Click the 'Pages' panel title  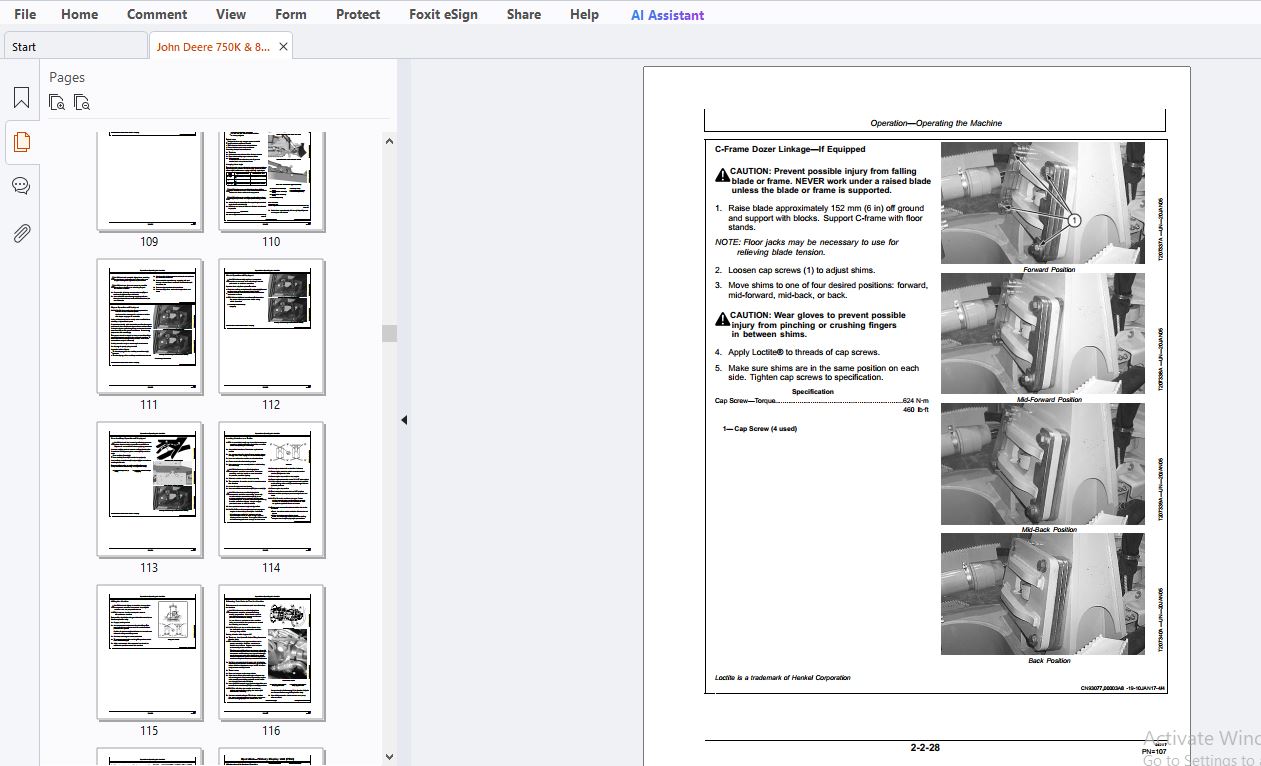(x=67, y=77)
